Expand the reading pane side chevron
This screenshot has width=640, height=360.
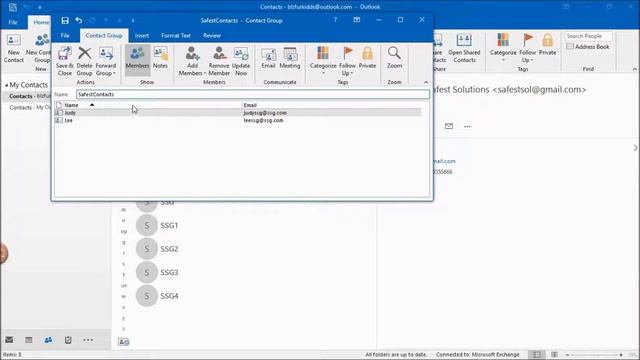(x=636, y=148)
